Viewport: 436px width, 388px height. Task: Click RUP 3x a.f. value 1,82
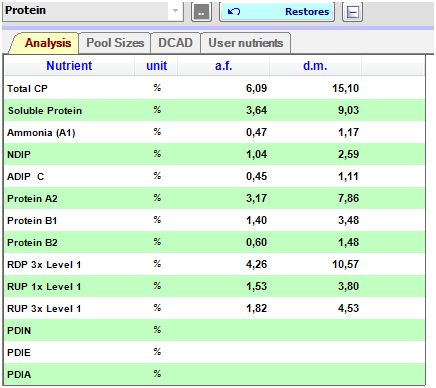[x=256, y=308]
